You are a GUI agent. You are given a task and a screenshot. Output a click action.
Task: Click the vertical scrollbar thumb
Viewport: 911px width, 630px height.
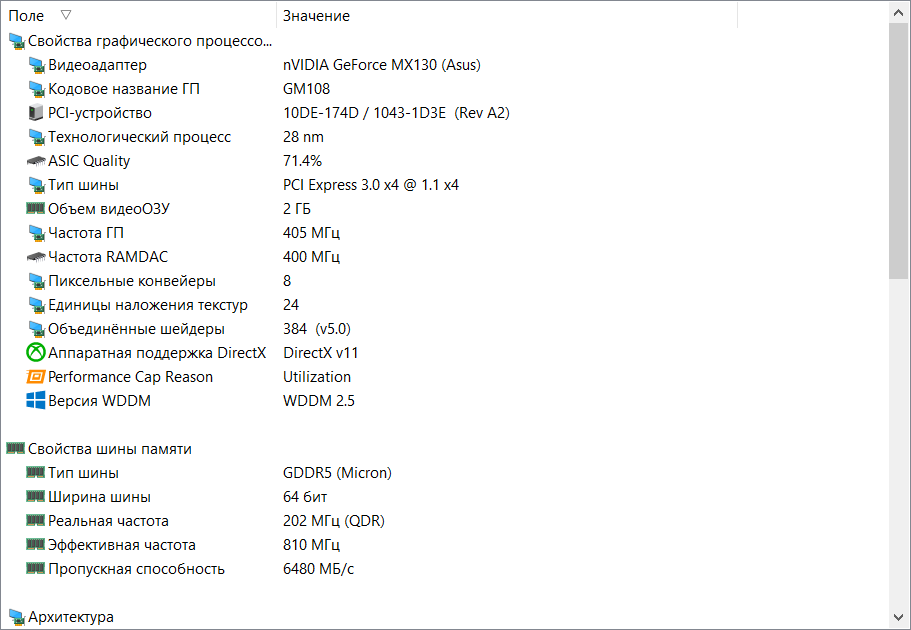[x=899, y=151]
